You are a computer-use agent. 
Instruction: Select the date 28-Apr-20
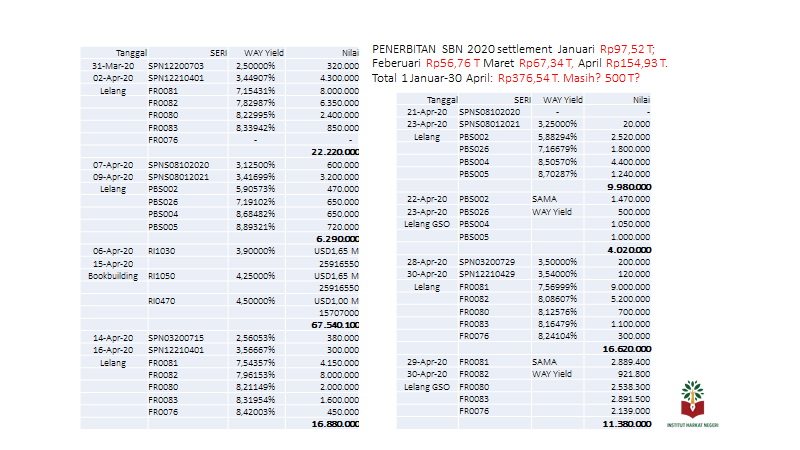coord(427,262)
